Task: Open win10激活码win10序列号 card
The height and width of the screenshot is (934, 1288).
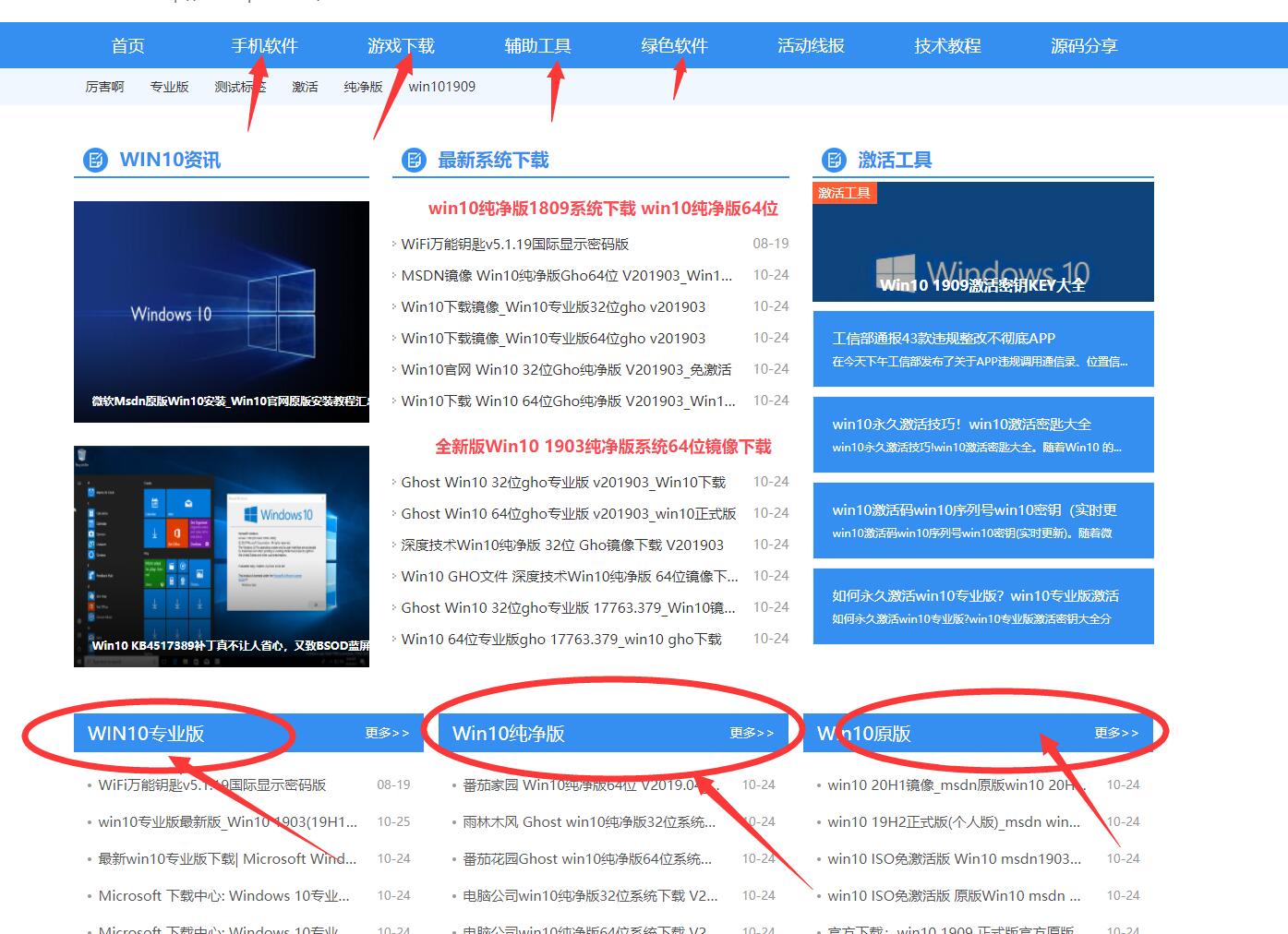Action: tap(983, 521)
